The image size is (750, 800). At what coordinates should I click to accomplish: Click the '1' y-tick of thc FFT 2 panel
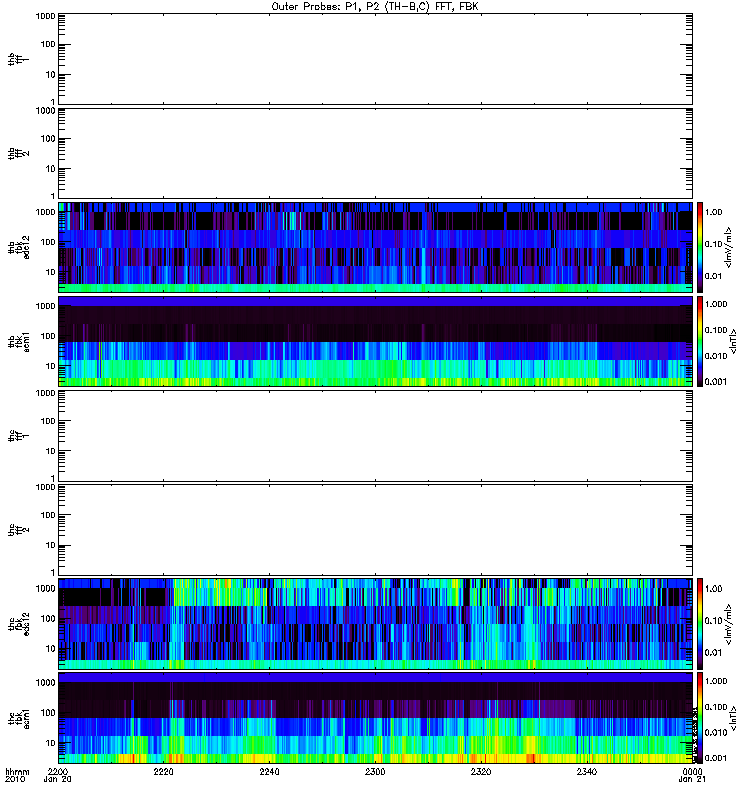point(53,572)
